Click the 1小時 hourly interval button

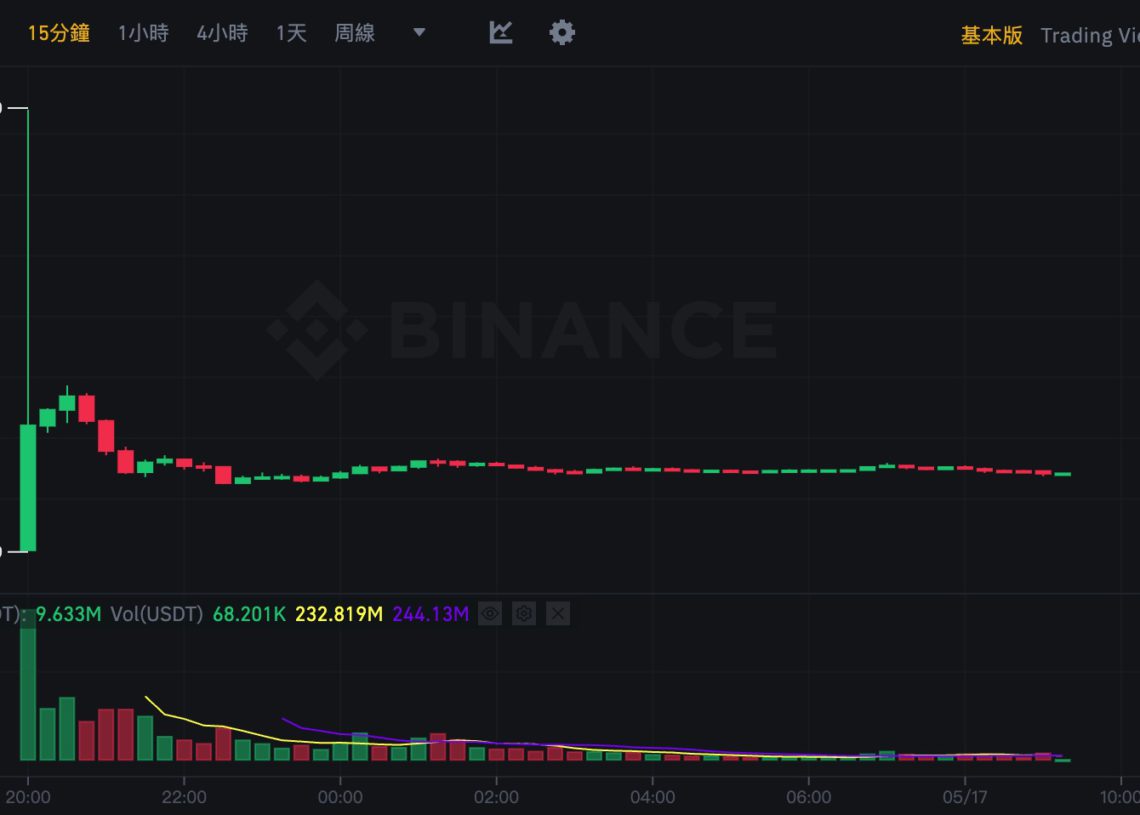(143, 32)
